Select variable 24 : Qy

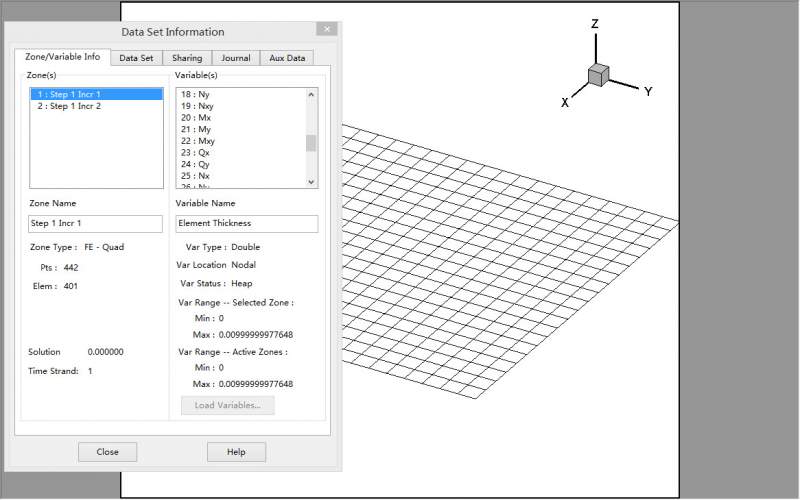click(x=241, y=164)
